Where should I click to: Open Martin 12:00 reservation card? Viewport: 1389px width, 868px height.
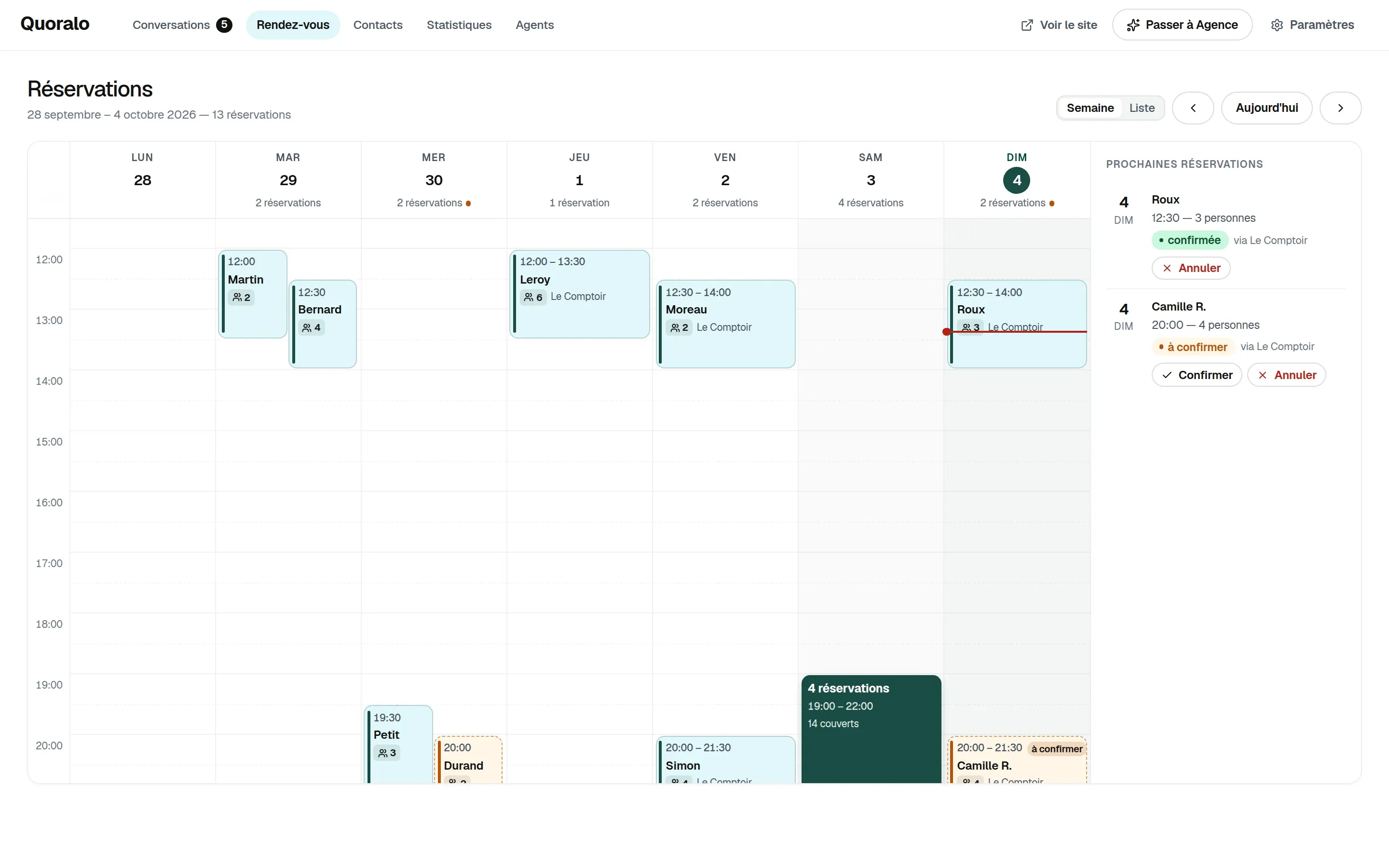[253, 294]
